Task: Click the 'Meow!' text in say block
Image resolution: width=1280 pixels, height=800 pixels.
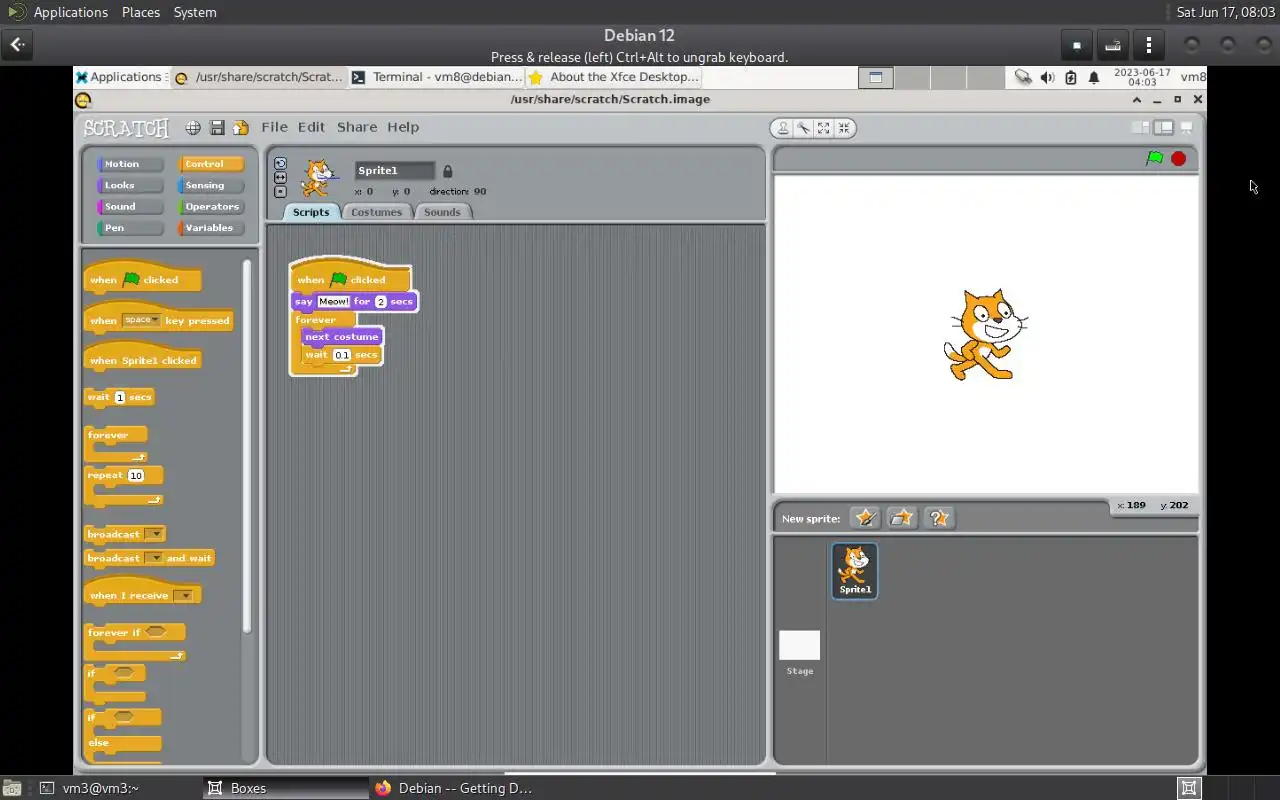Action: pos(333,301)
